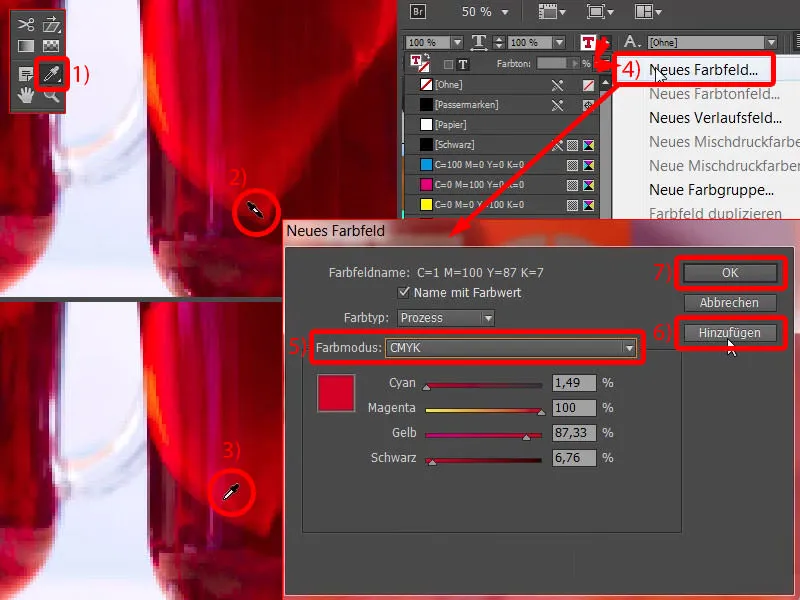Select the Free Transform tool
This screenshot has height=600, width=800.
click(51, 24)
